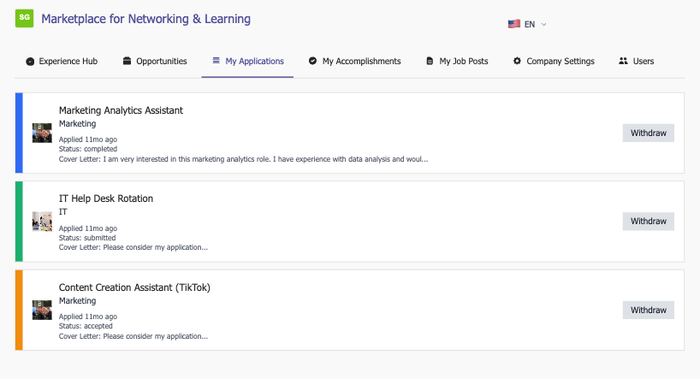This screenshot has width=700, height=379.
Task: Open the Company Settings tab
Action: point(554,61)
